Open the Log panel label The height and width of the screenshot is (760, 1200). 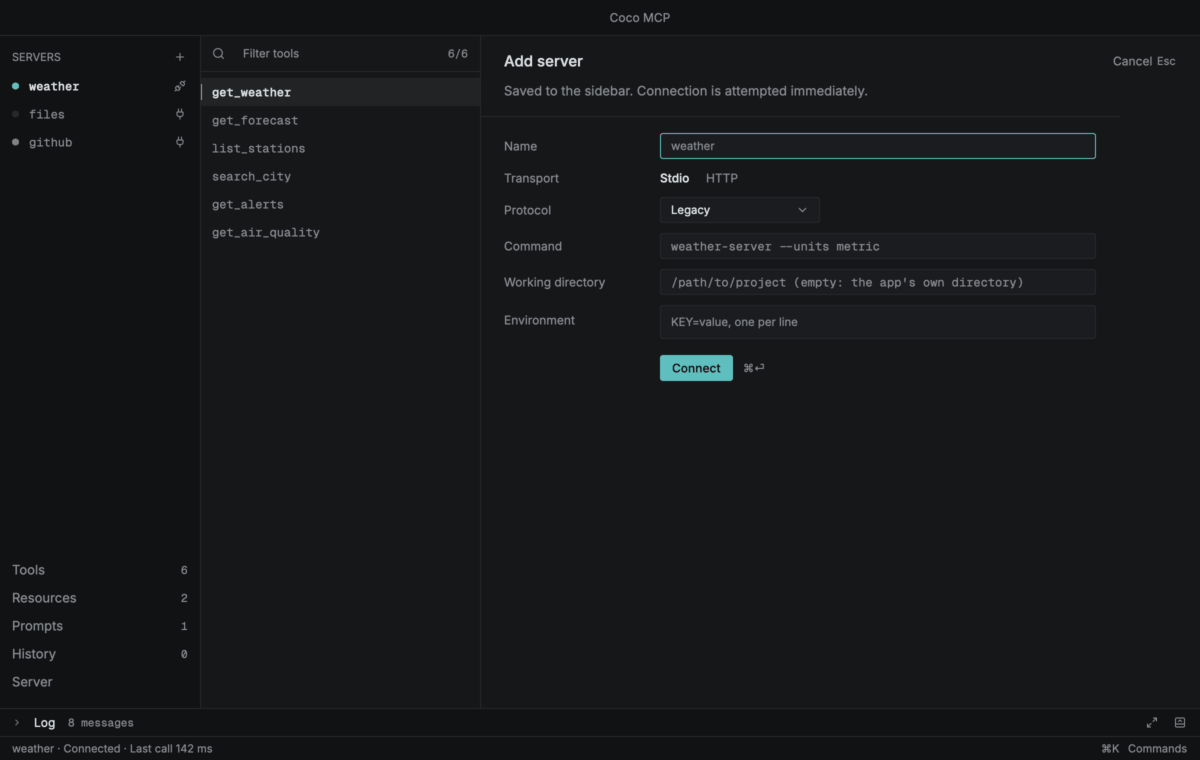[44, 722]
